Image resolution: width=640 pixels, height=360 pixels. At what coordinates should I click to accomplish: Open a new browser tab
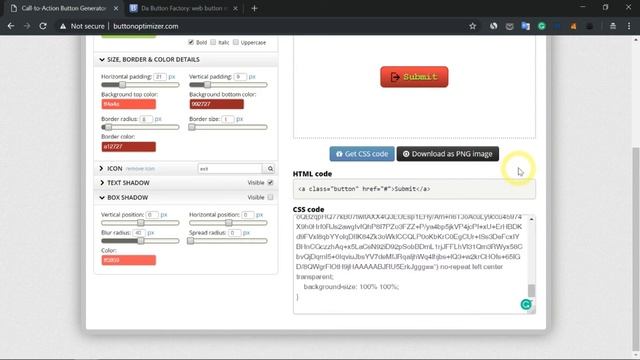click(254, 8)
